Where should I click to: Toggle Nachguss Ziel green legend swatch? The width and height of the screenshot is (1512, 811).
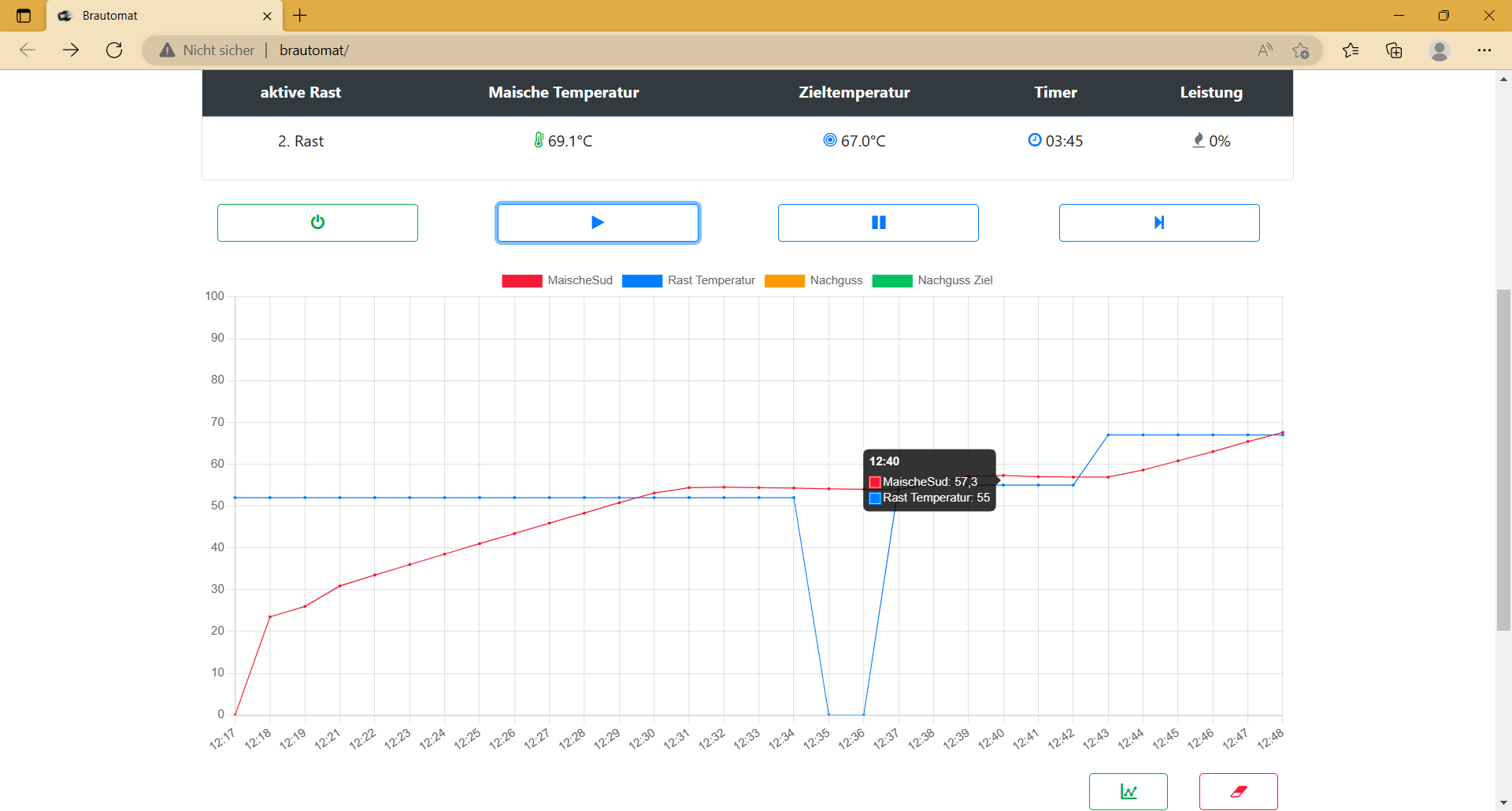point(892,281)
